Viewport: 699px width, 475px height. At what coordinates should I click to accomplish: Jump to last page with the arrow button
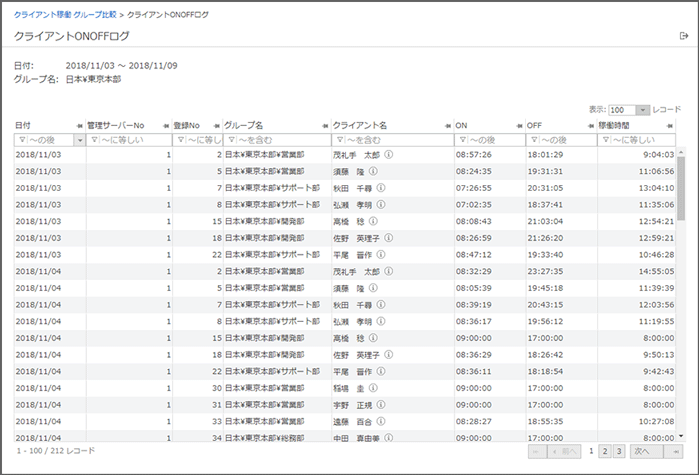[x=676, y=452]
